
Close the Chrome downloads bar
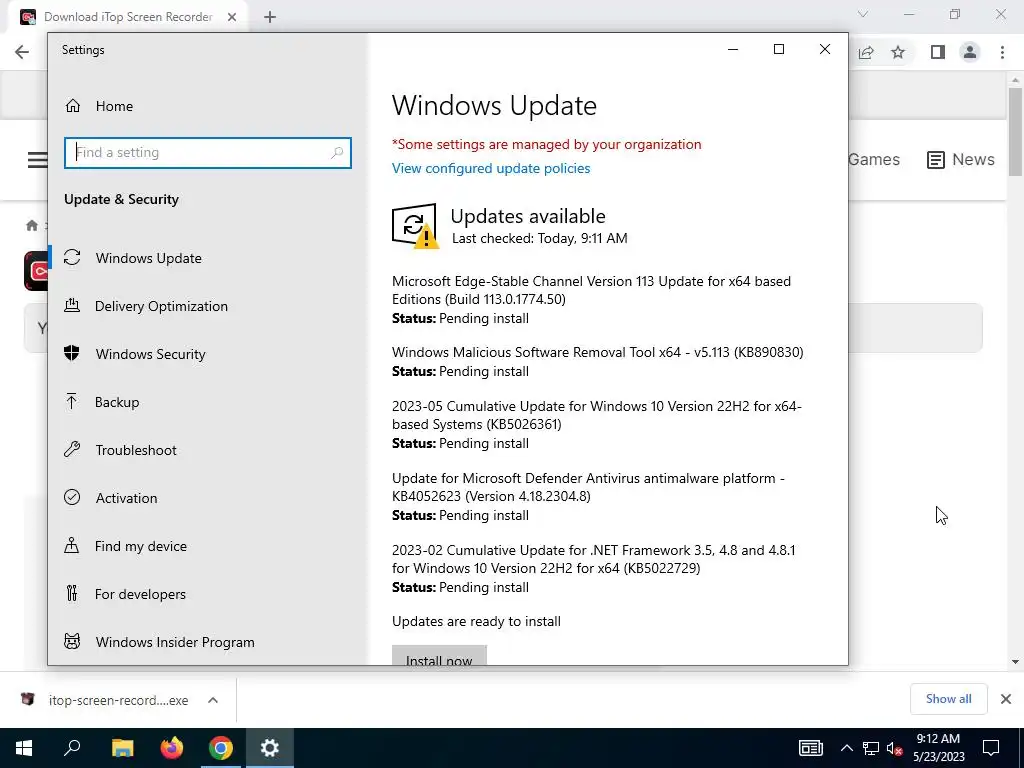pos(1006,699)
